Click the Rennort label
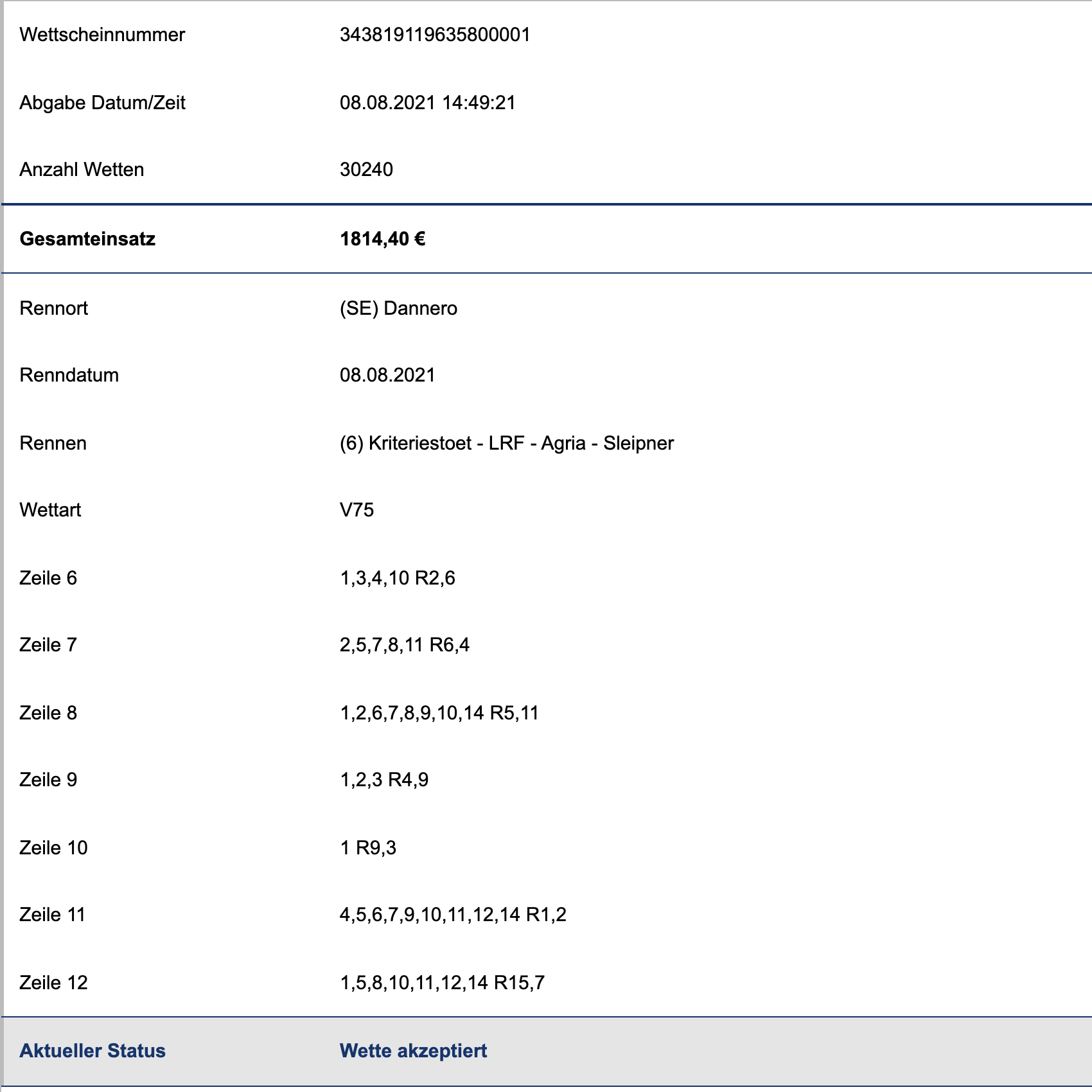The height and width of the screenshot is (1092, 1092). pos(54,308)
